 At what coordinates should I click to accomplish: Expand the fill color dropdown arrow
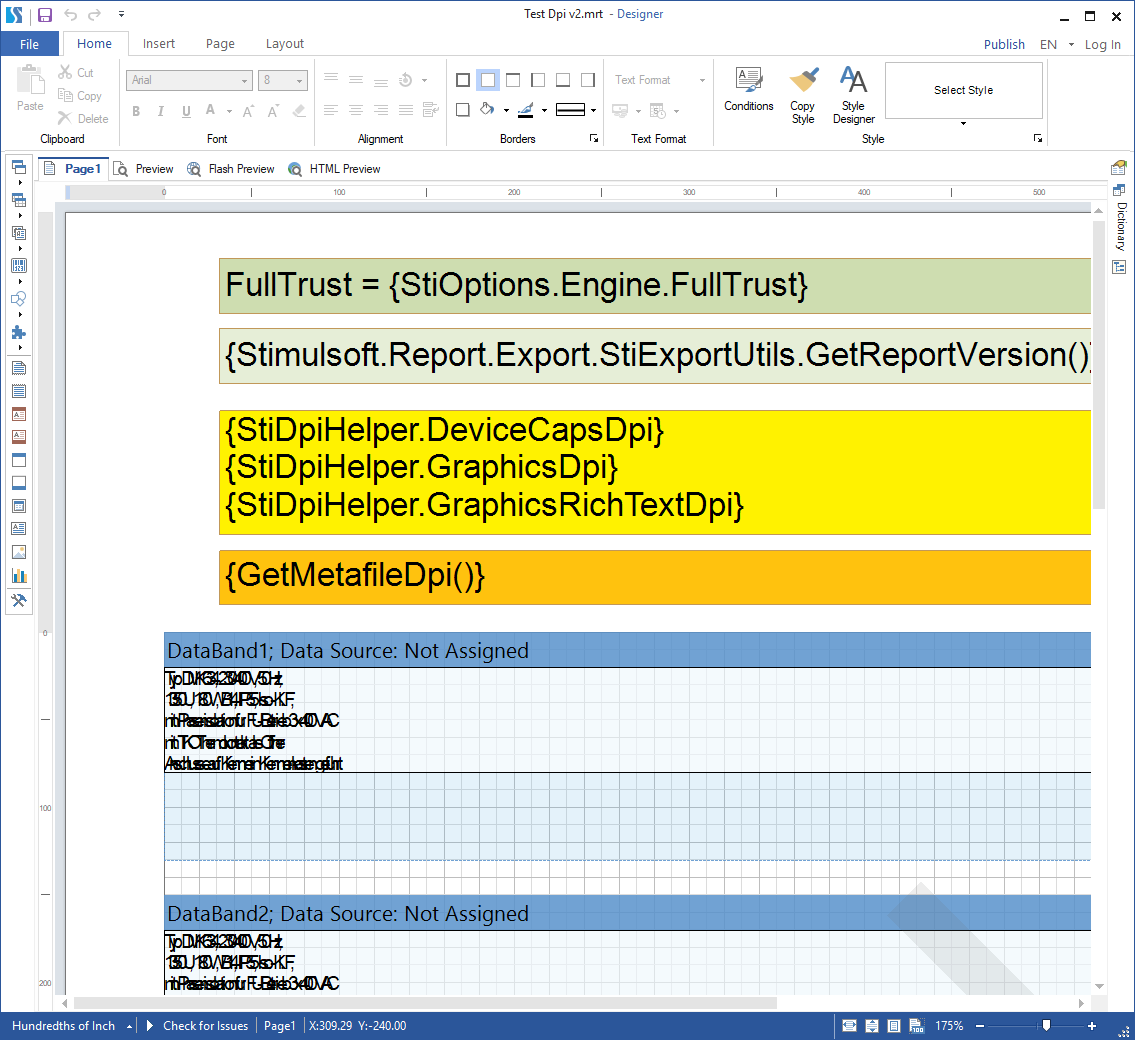point(506,111)
